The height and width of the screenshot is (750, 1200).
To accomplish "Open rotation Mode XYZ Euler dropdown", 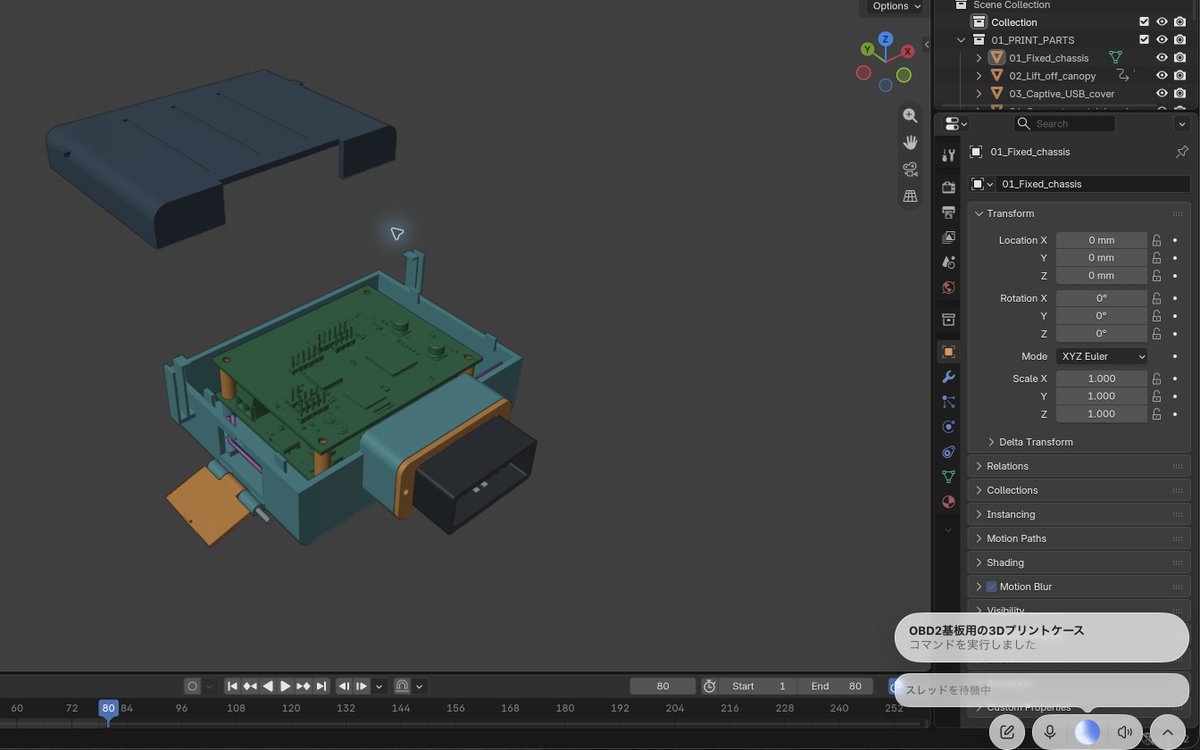I will click(1102, 356).
